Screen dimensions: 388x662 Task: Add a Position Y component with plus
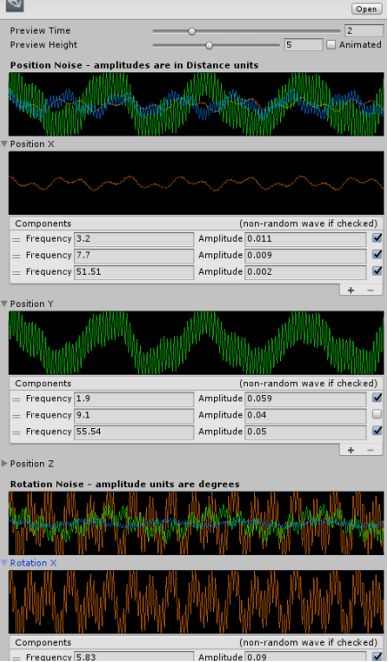pos(350,450)
